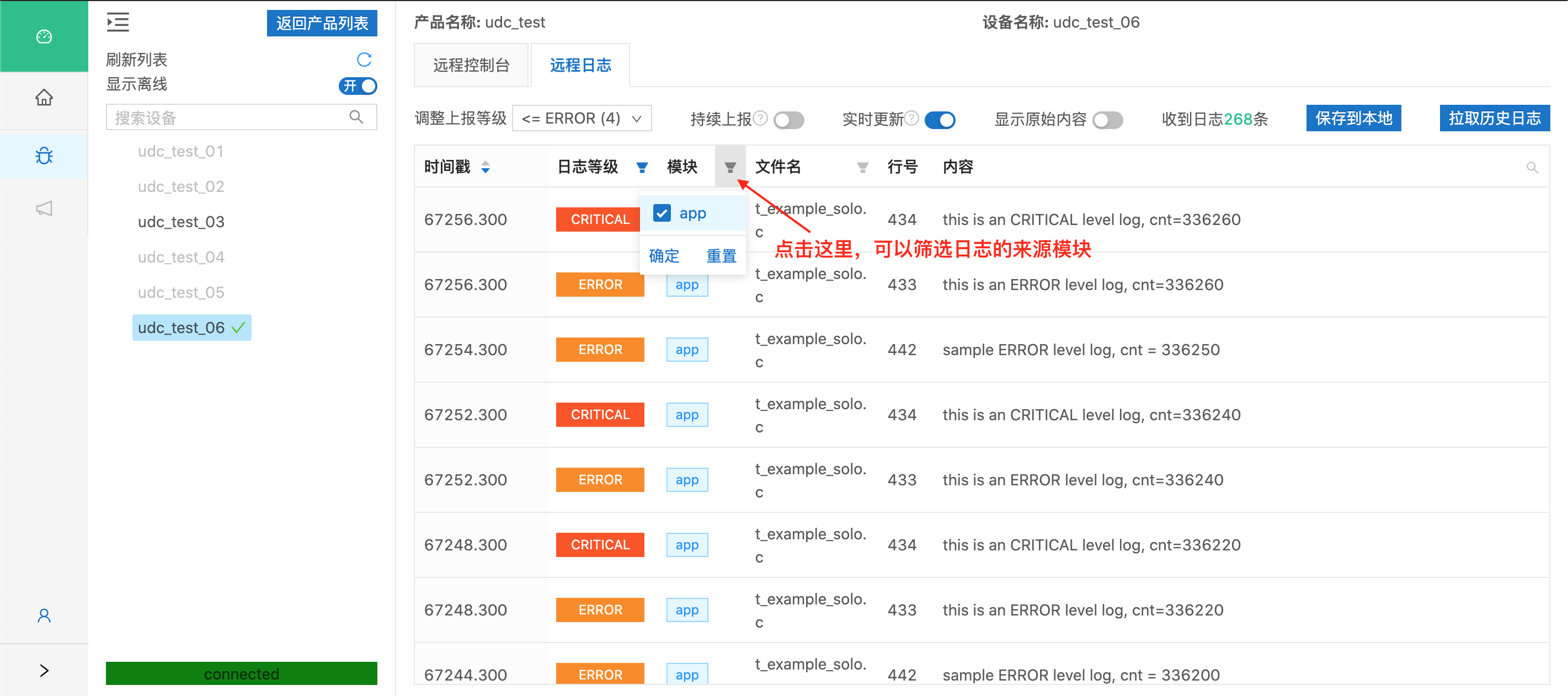
Task: Toggle the 显示原始内容 switch on
Action: pos(1107,119)
